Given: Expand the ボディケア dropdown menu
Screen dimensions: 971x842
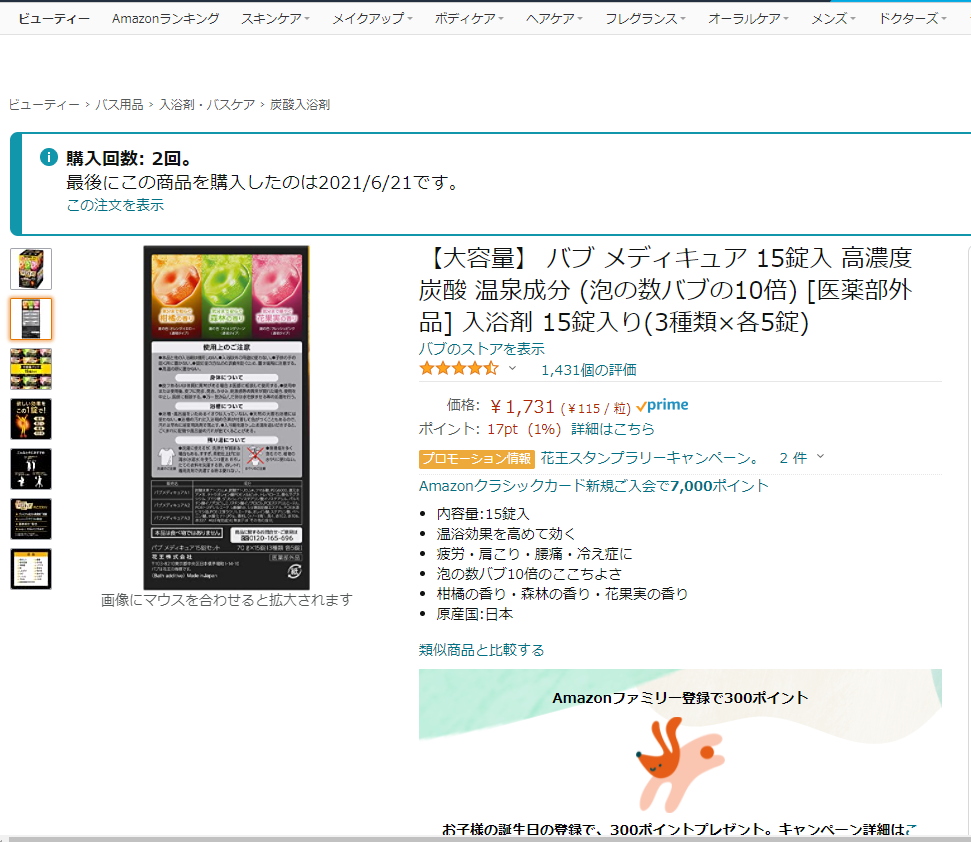Looking at the screenshot, I should [469, 19].
